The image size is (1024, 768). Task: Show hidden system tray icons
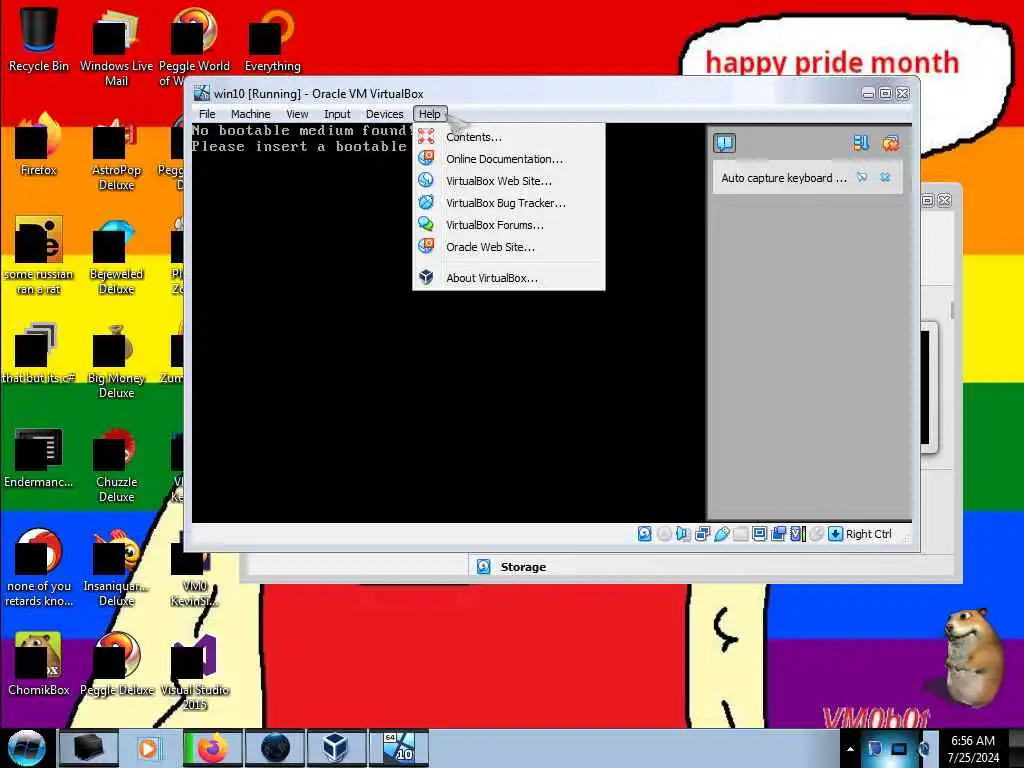[x=850, y=749]
